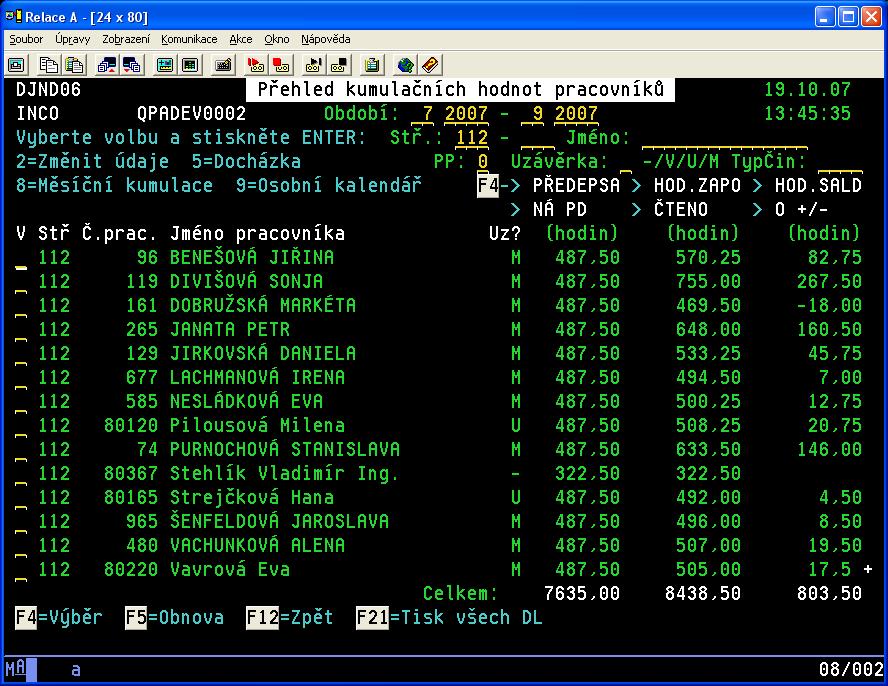Click F4=Výběr function key label
The width and height of the screenshot is (888, 686).
pyautogui.click(x=59, y=617)
